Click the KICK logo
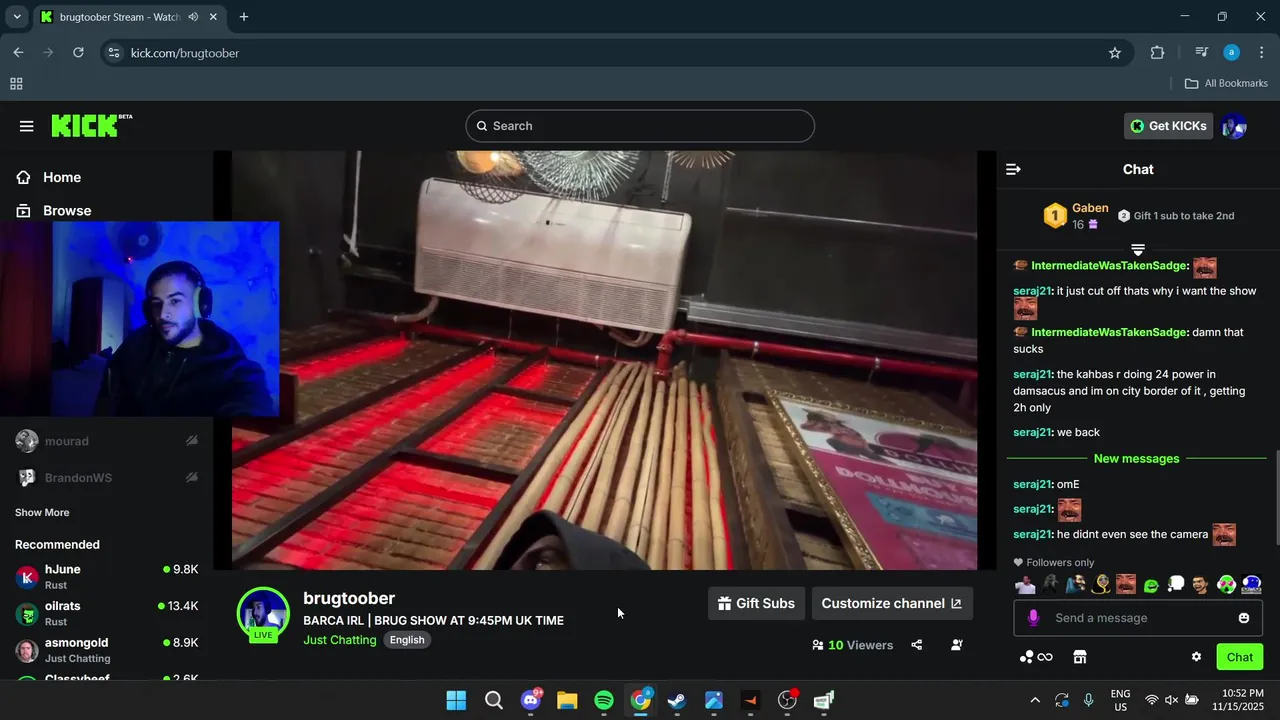 pyautogui.click(x=91, y=125)
